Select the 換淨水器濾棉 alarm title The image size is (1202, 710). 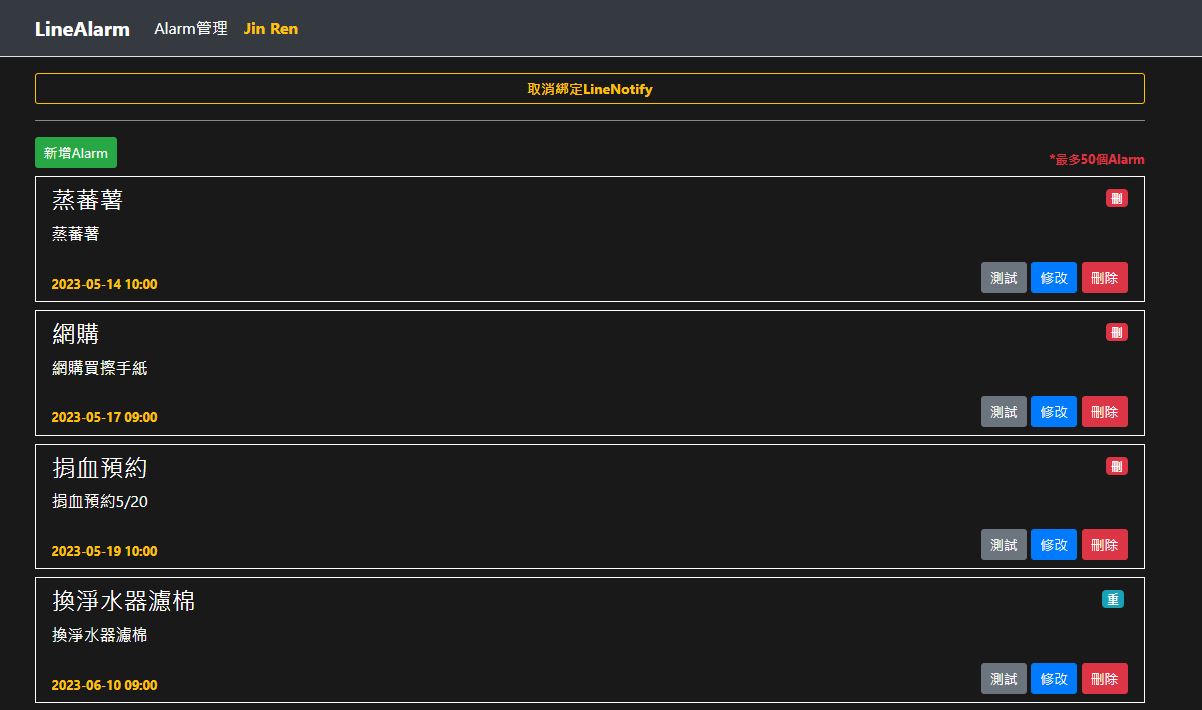pyautogui.click(x=123, y=601)
